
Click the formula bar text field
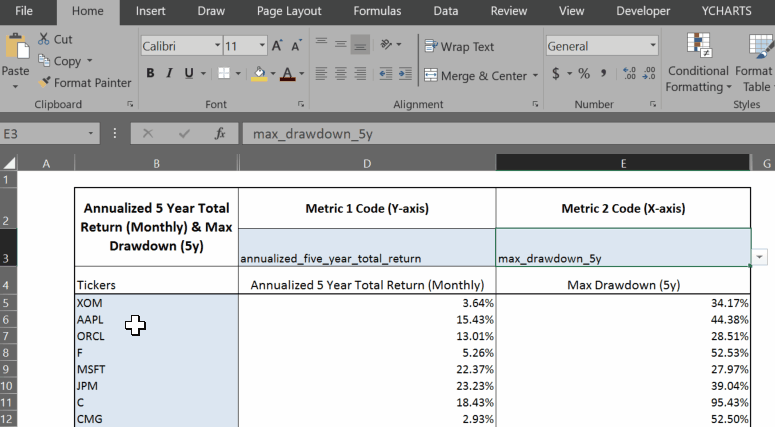point(509,134)
